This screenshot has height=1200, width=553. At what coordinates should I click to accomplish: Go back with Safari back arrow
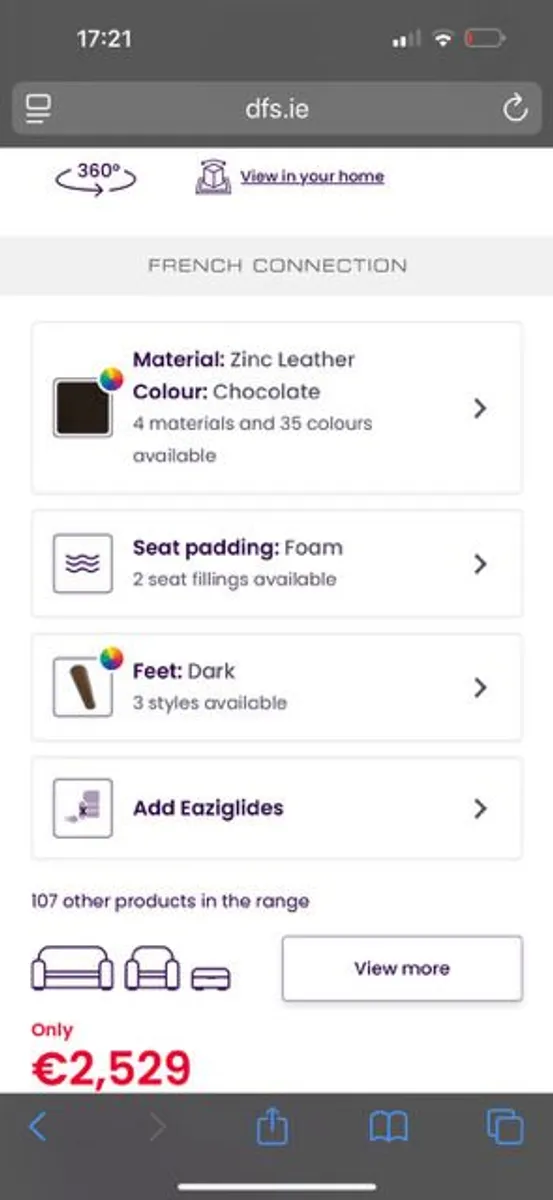tap(38, 1127)
